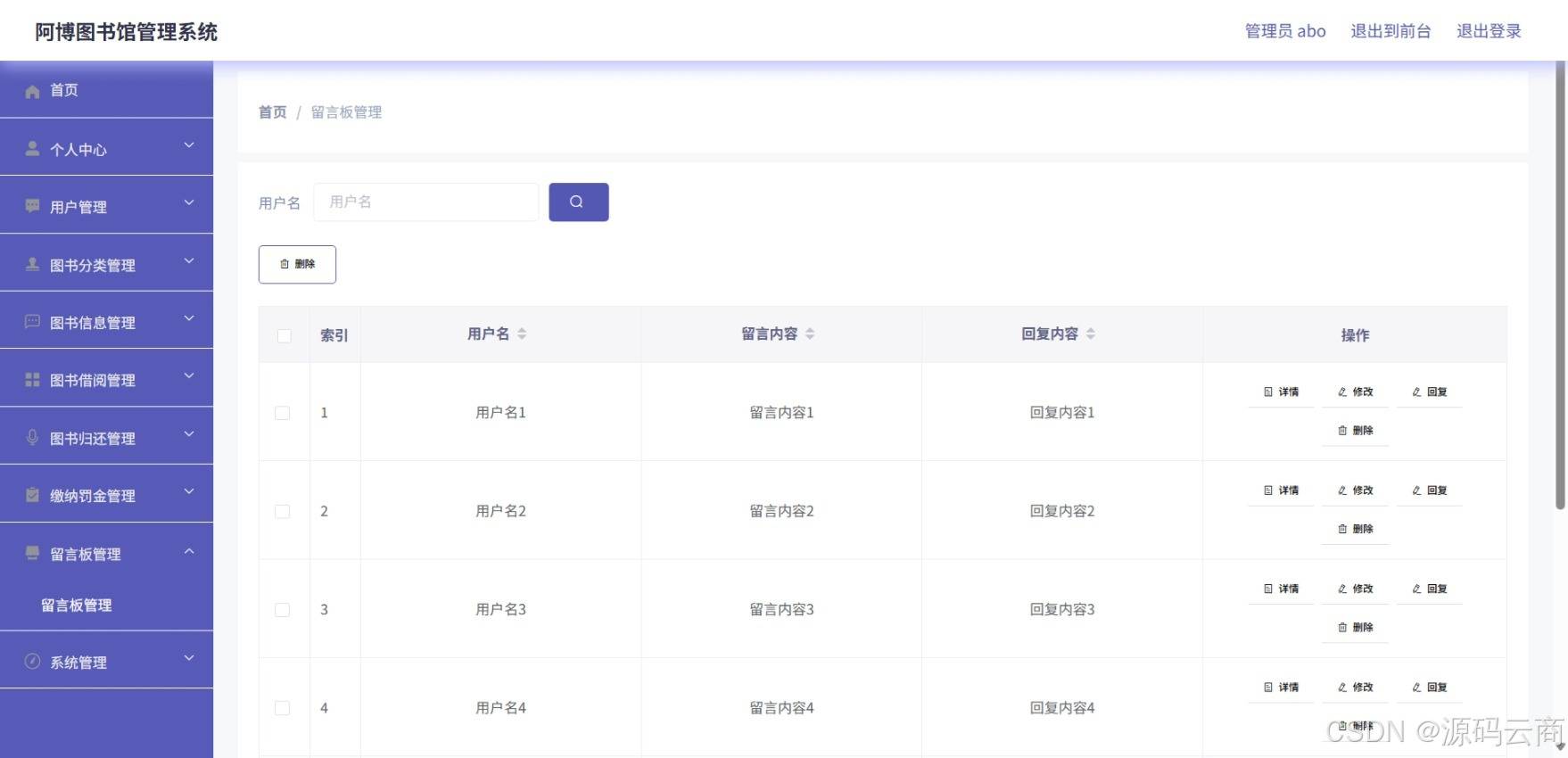Check the checkbox for row 1
The width and height of the screenshot is (1568, 758).
[283, 413]
